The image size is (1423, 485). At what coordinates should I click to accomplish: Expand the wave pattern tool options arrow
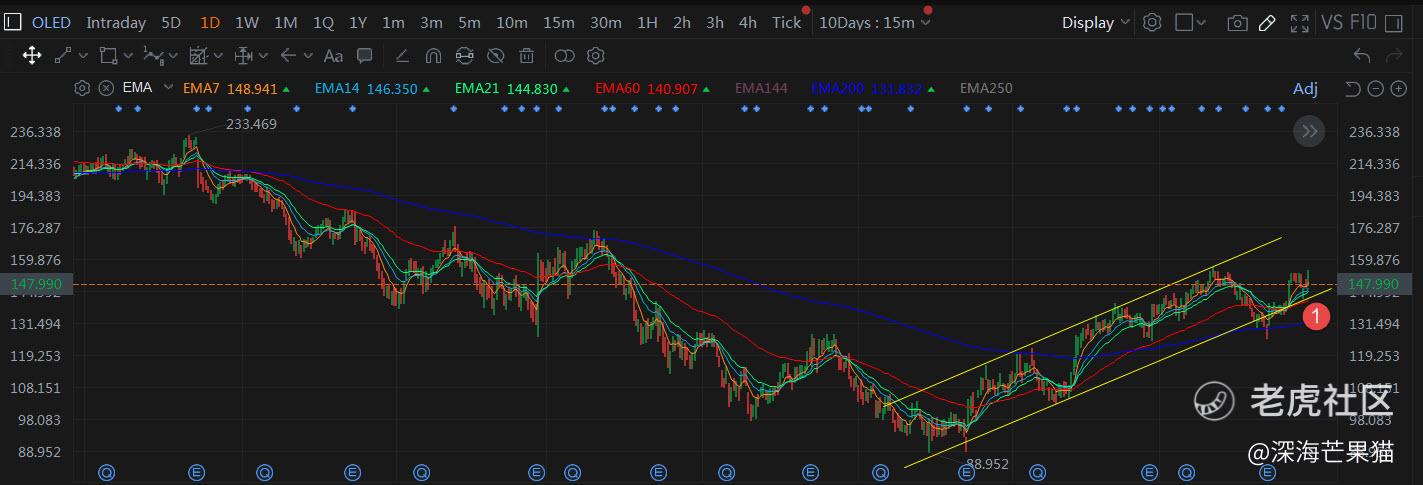coord(173,56)
